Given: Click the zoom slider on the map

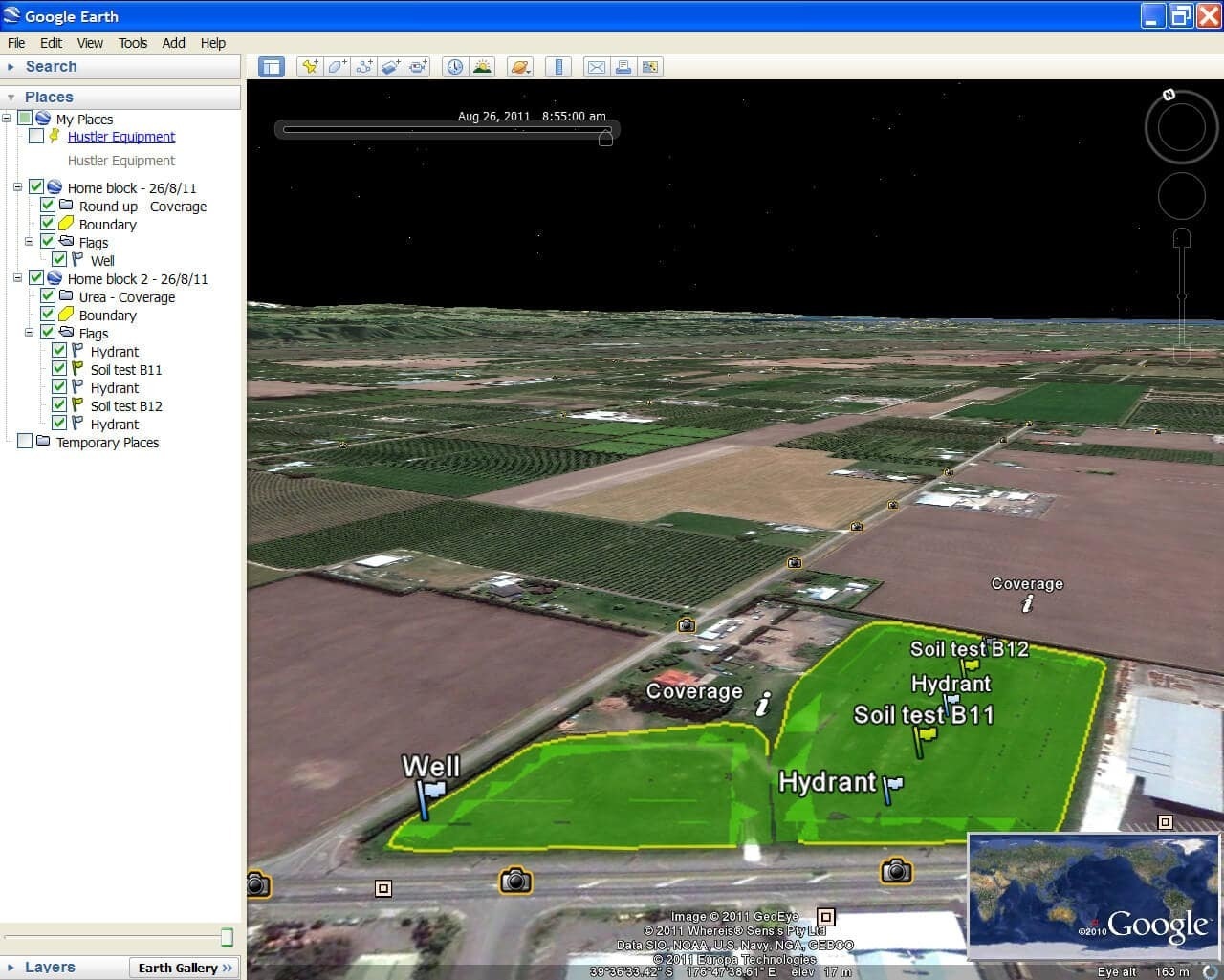Looking at the screenshot, I should (1182, 296).
